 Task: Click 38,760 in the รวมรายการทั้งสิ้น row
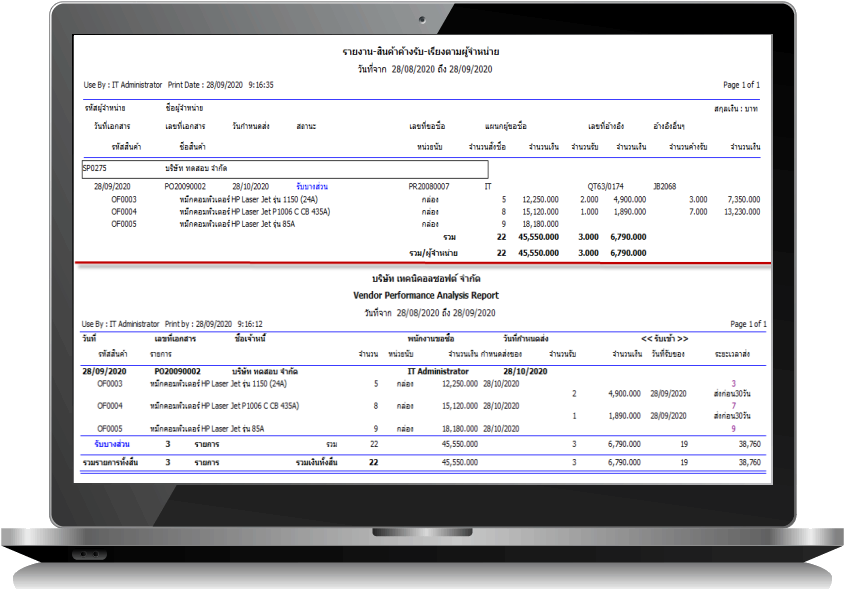pyautogui.click(x=749, y=462)
